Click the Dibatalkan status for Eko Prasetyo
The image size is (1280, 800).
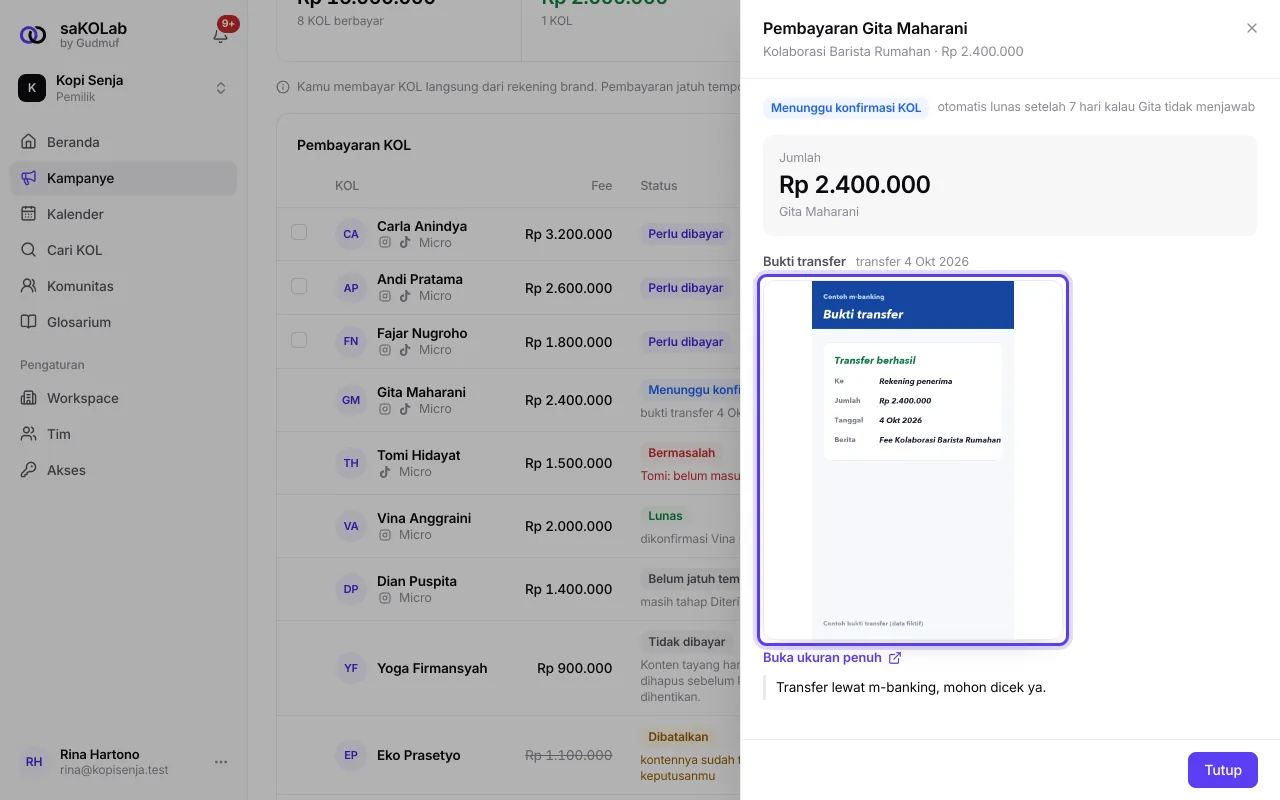click(678, 737)
